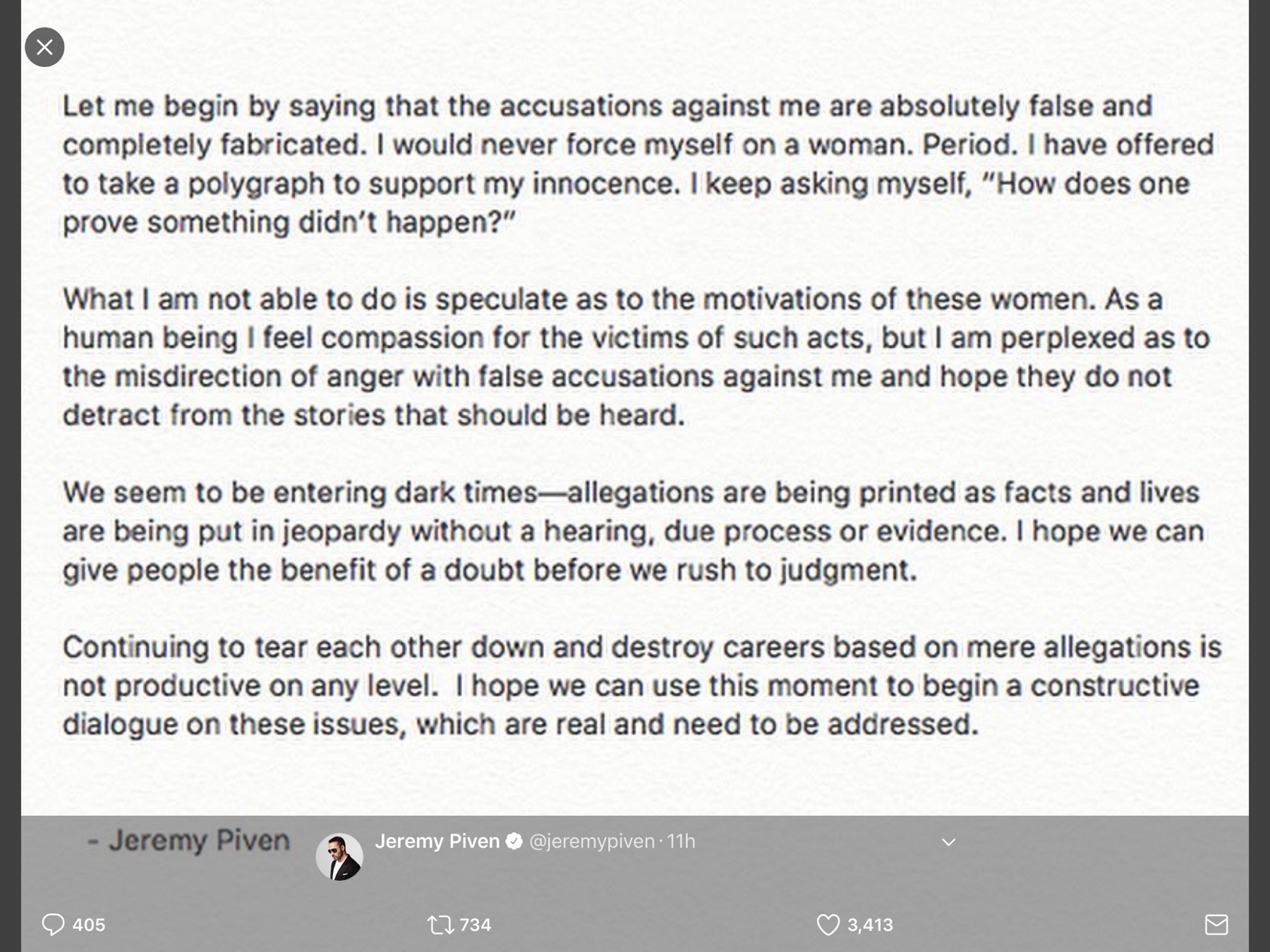The image size is (1270, 952).
Task: Open tweet options with the chevron arrow
Action: 949,842
